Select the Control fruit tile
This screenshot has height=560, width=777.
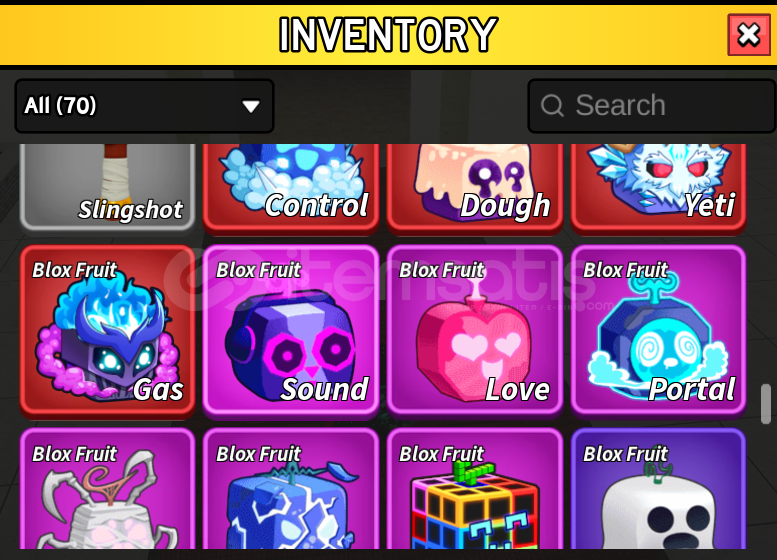291,188
